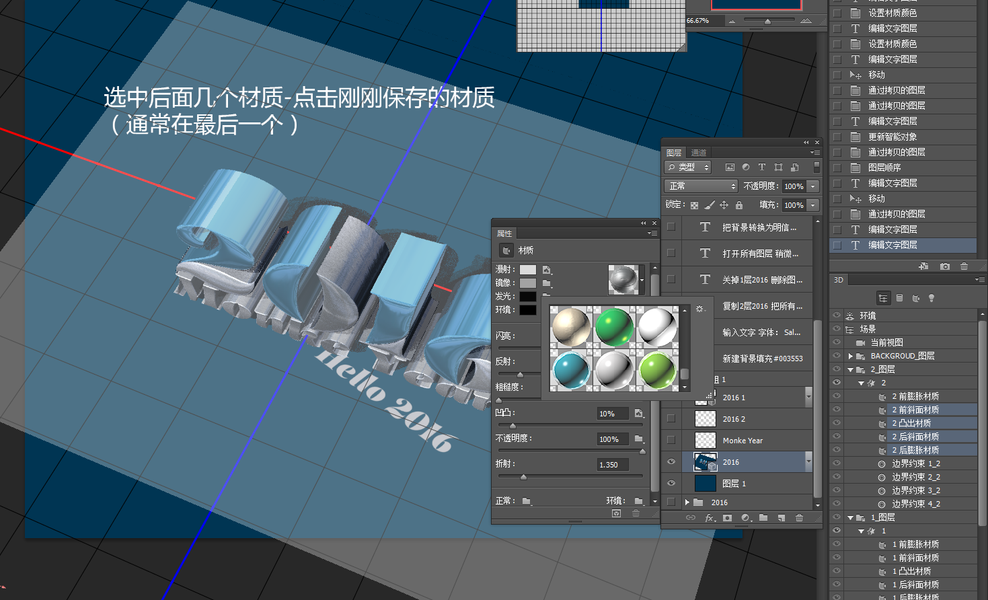Image resolution: width=988 pixels, height=600 pixels.
Task: Toggle visibility of 图层 1 layer
Action: pyautogui.click(x=671, y=483)
